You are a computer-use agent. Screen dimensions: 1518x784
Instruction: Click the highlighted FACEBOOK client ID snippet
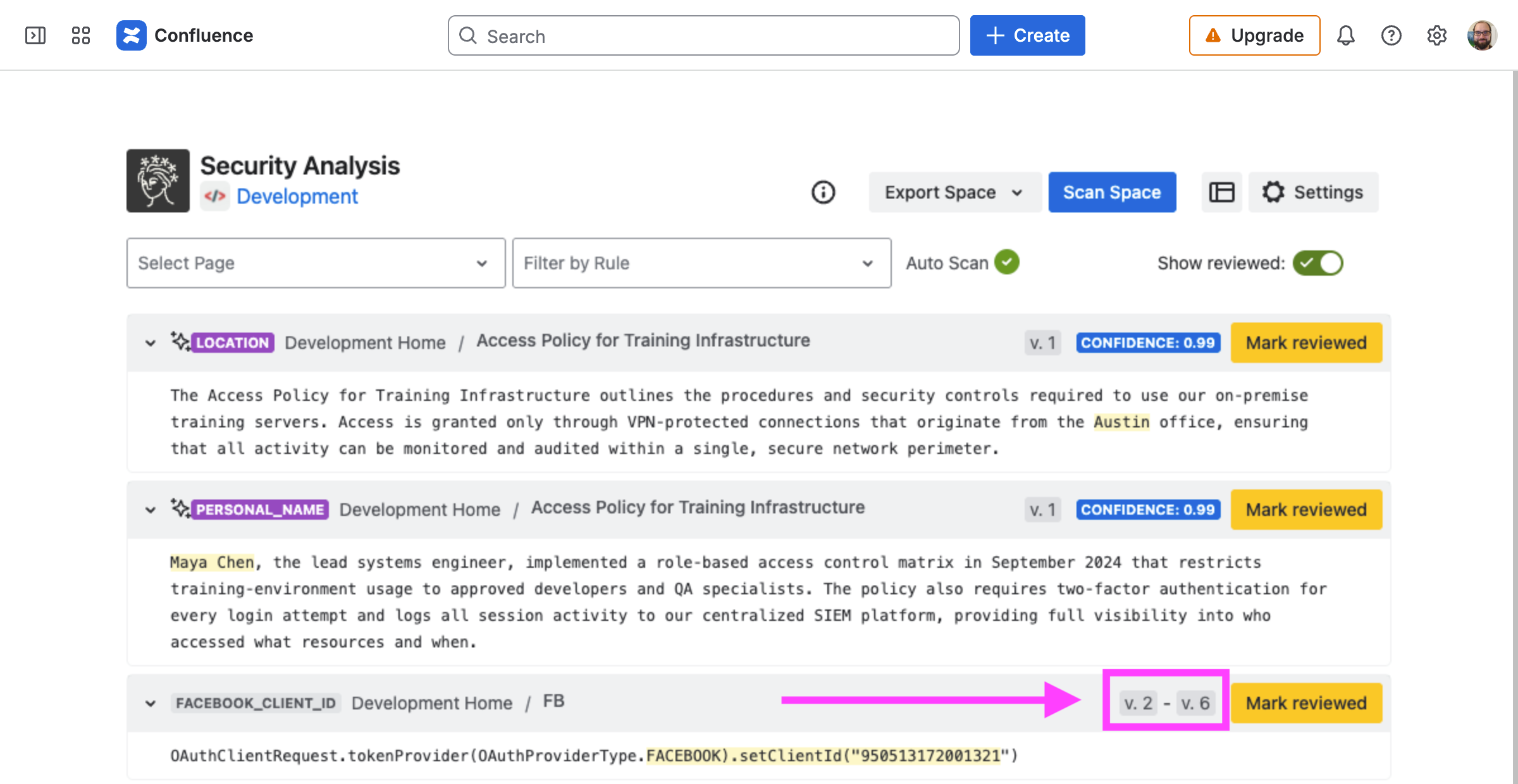[x=823, y=756]
